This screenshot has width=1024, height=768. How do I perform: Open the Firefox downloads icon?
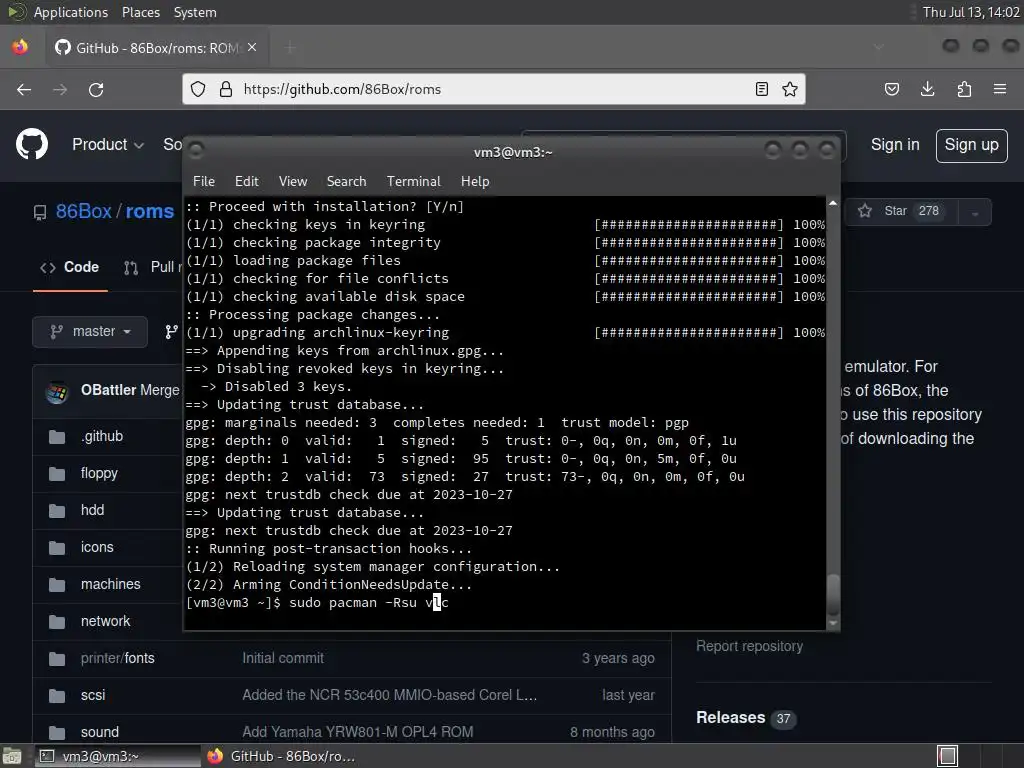coord(927,89)
